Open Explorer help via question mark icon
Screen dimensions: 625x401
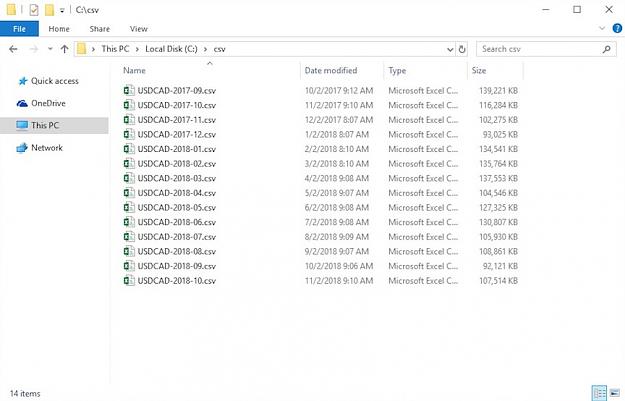[x=617, y=28]
